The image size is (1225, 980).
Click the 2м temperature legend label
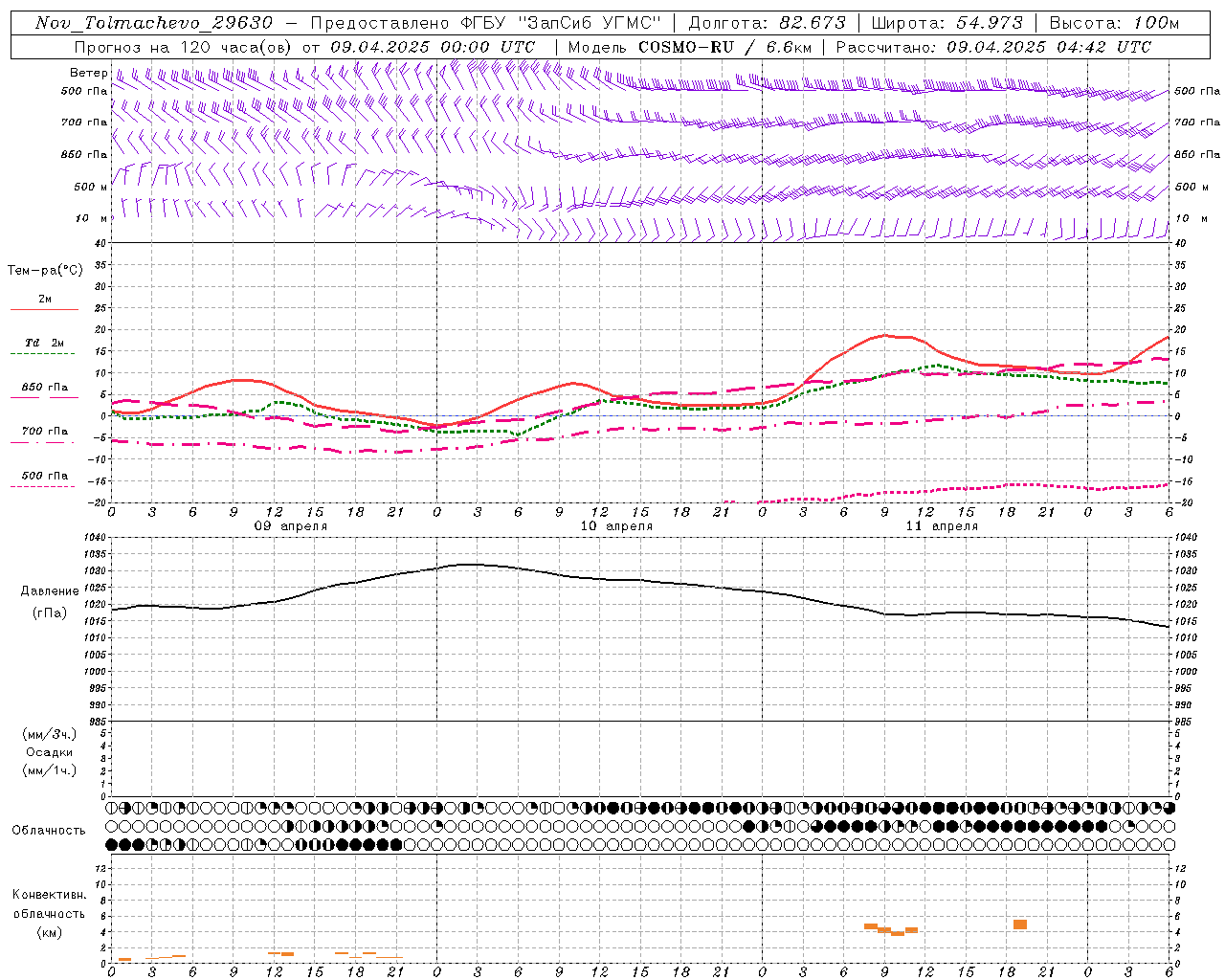coord(45,299)
